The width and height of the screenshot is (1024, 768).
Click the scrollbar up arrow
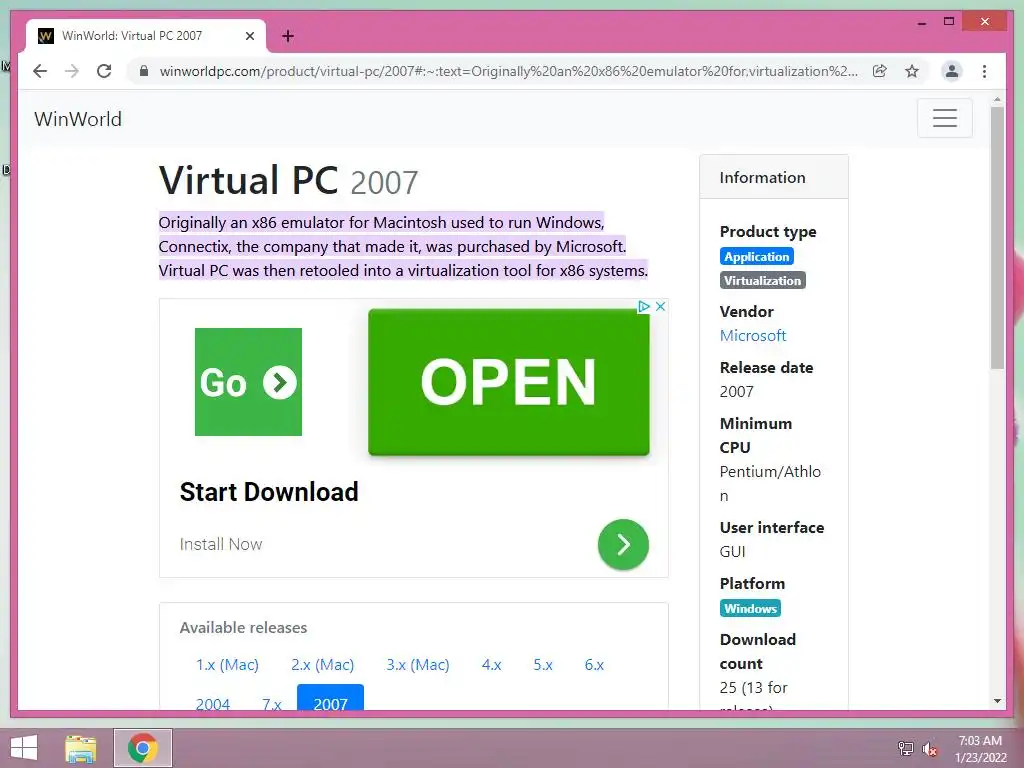click(x=997, y=100)
